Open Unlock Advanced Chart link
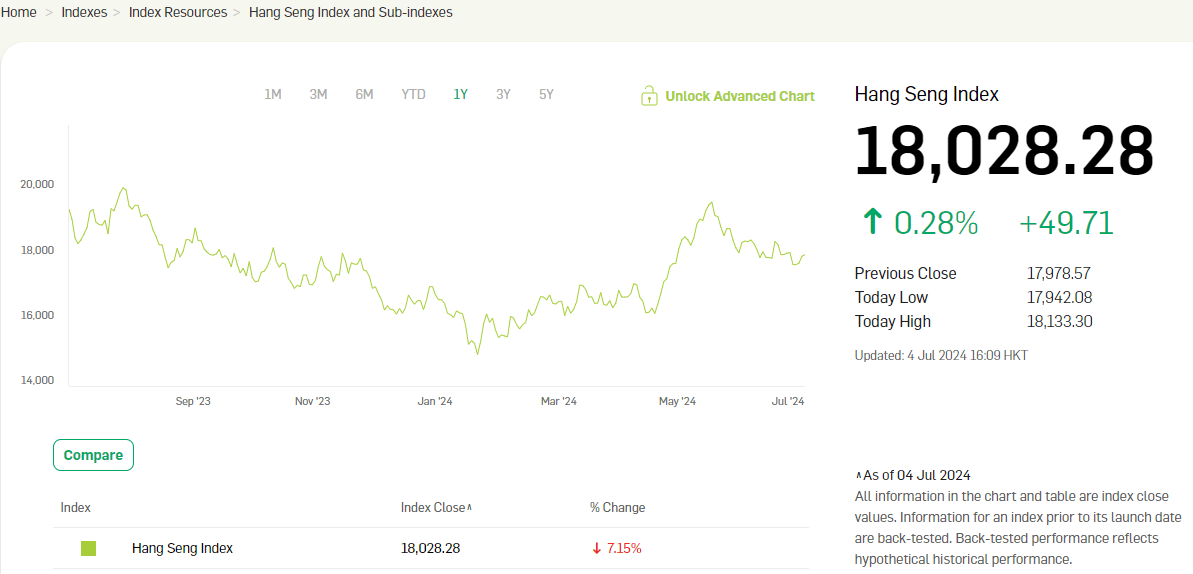Viewport: 1193px width, 574px height. [740, 96]
